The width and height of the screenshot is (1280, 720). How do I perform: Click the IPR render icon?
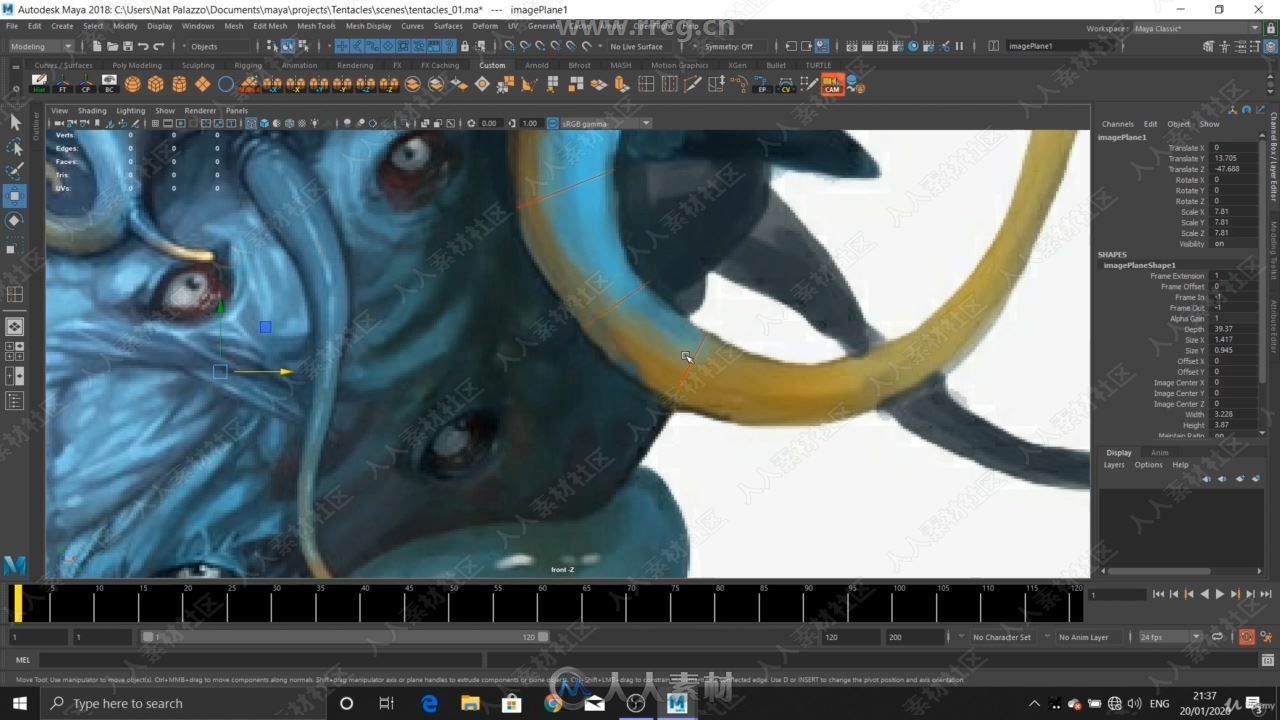pos(882,46)
